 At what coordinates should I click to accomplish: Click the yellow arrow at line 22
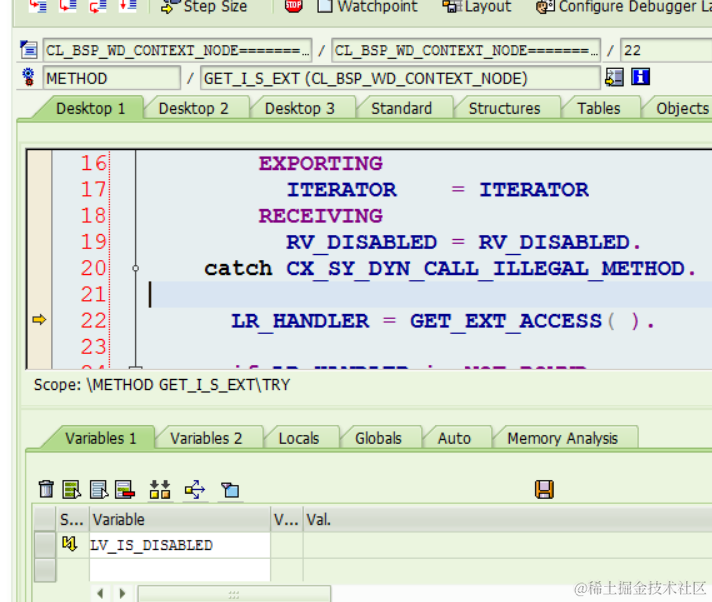point(40,320)
